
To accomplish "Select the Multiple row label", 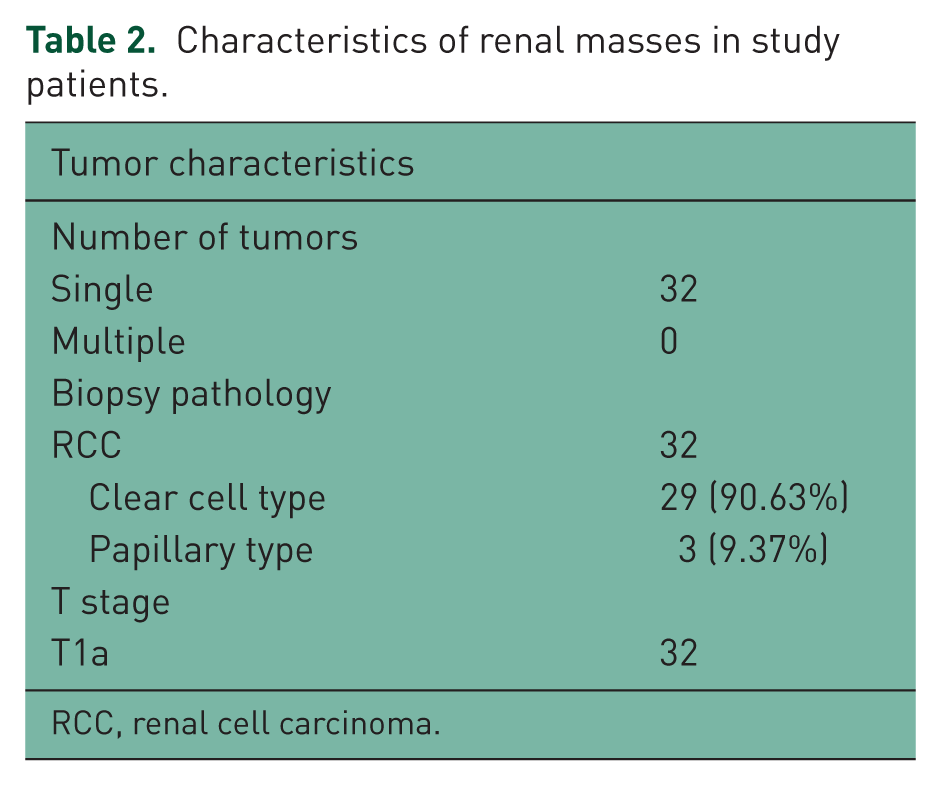I will tap(118, 342).
